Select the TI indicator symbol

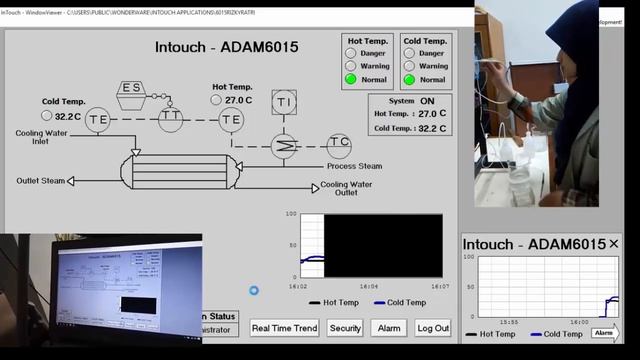coord(284,102)
